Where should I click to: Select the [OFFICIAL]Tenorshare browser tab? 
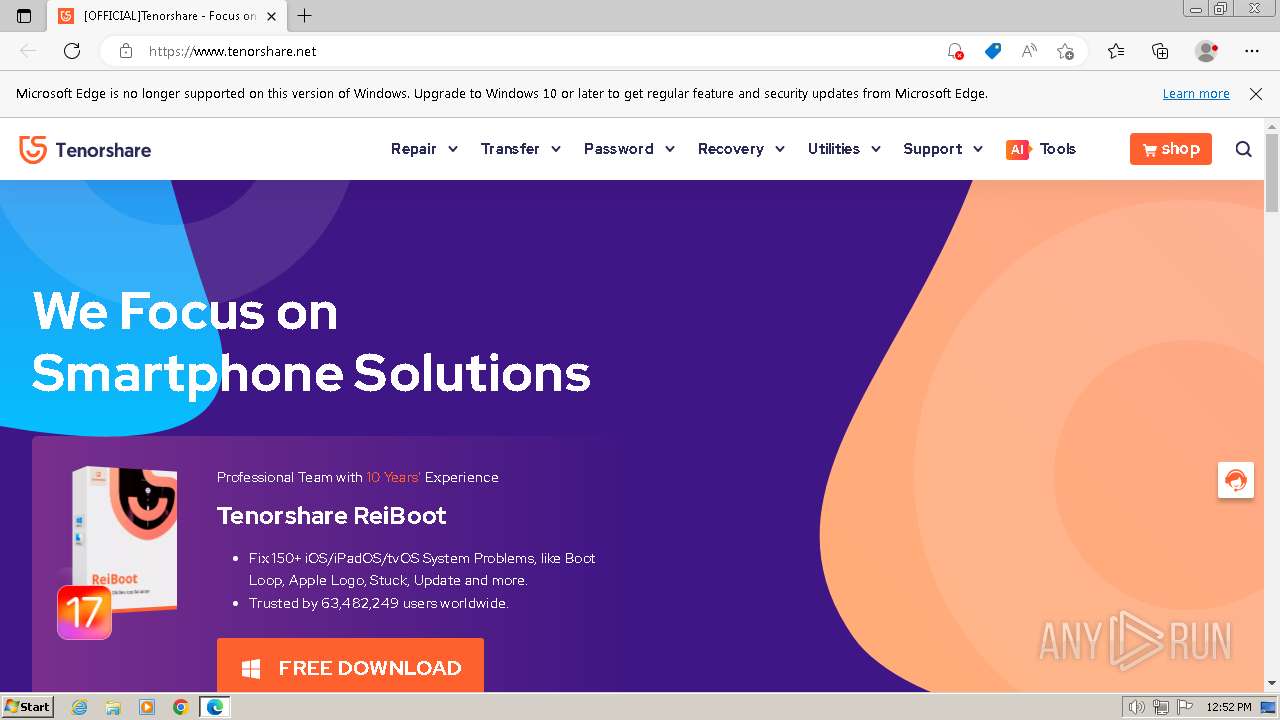[165, 16]
